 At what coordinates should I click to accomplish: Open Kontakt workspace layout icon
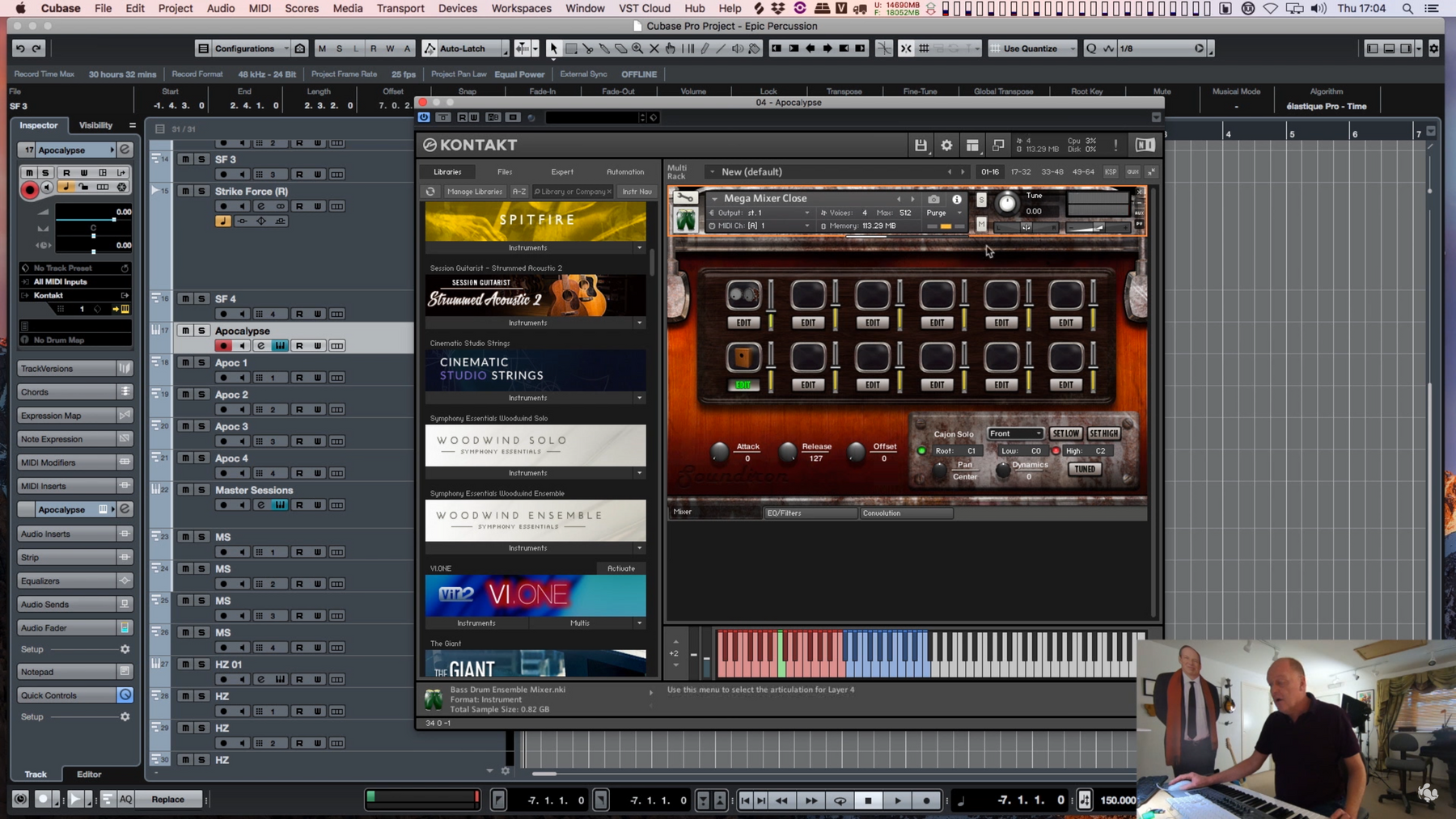tap(972, 146)
